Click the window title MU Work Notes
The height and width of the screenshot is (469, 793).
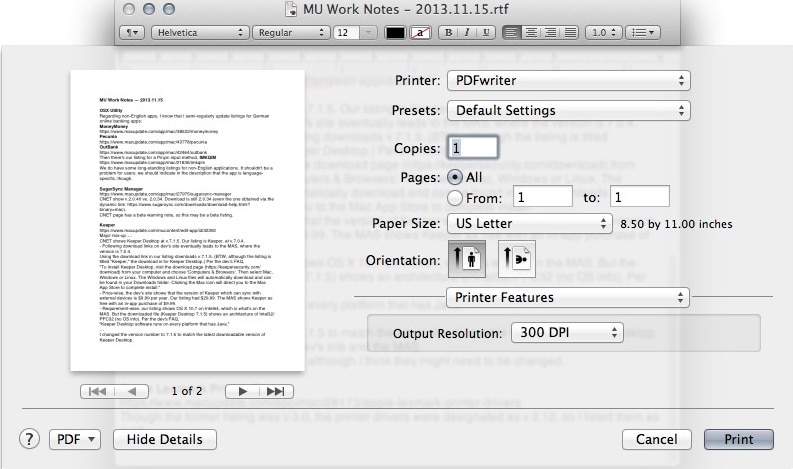point(406,9)
